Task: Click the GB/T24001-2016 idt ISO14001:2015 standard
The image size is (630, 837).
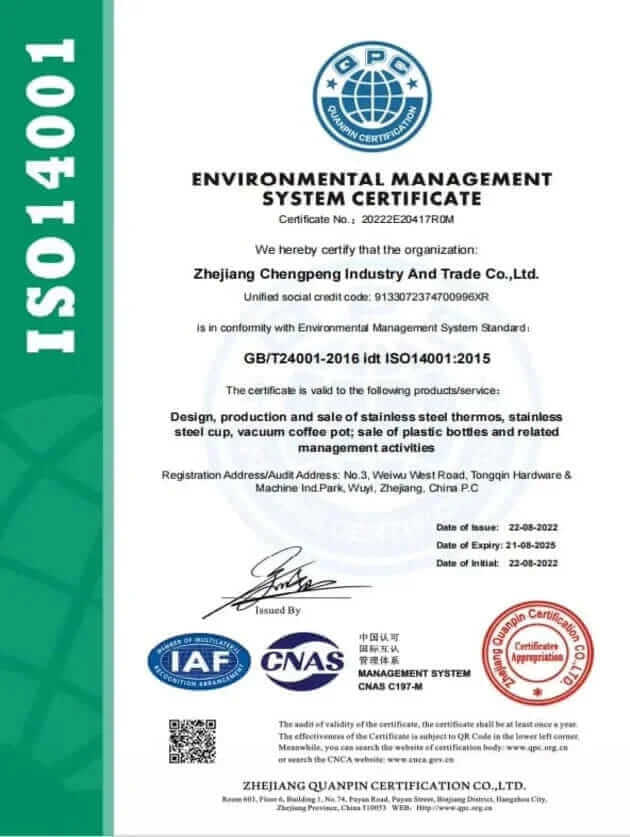Action: [370, 356]
